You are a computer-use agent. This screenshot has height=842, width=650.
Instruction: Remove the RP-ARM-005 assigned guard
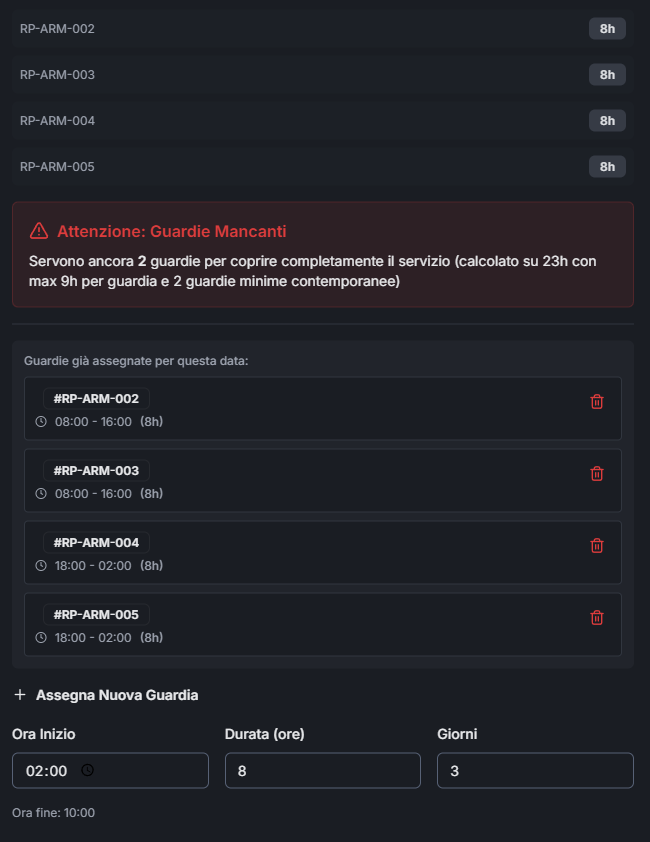pos(597,618)
